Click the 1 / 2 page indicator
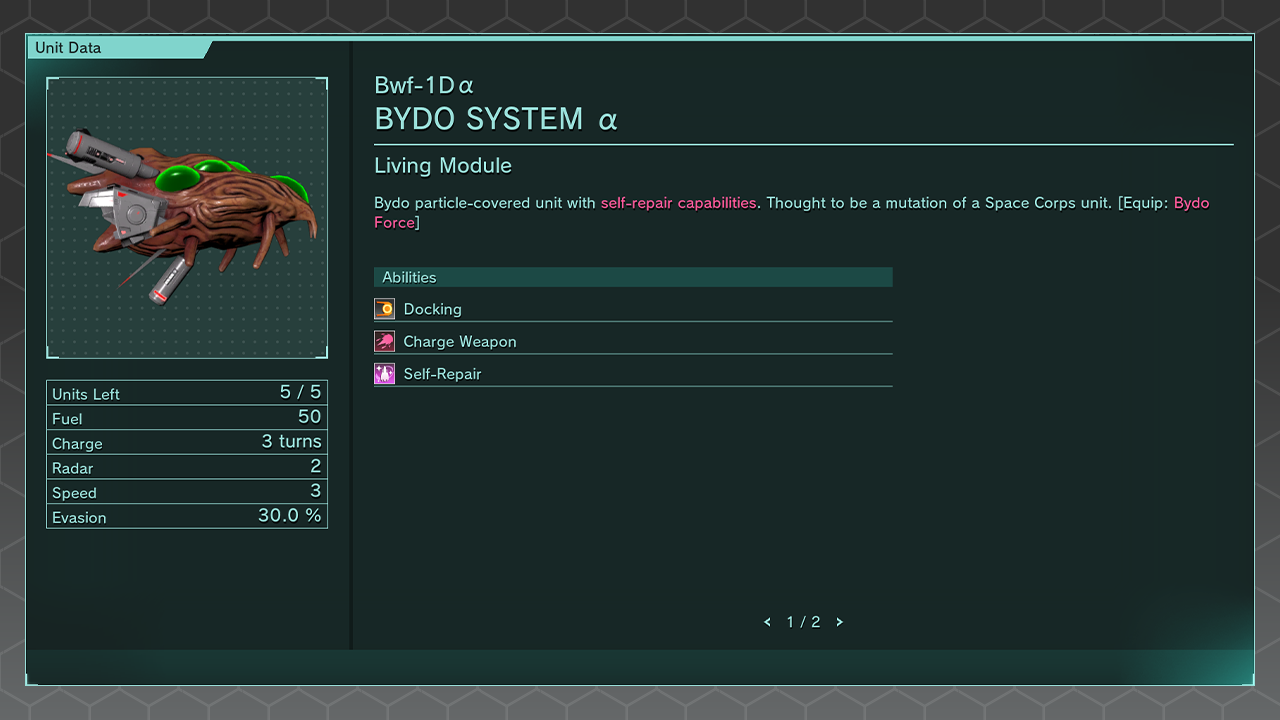The width and height of the screenshot is (1280, 720). 803,622
